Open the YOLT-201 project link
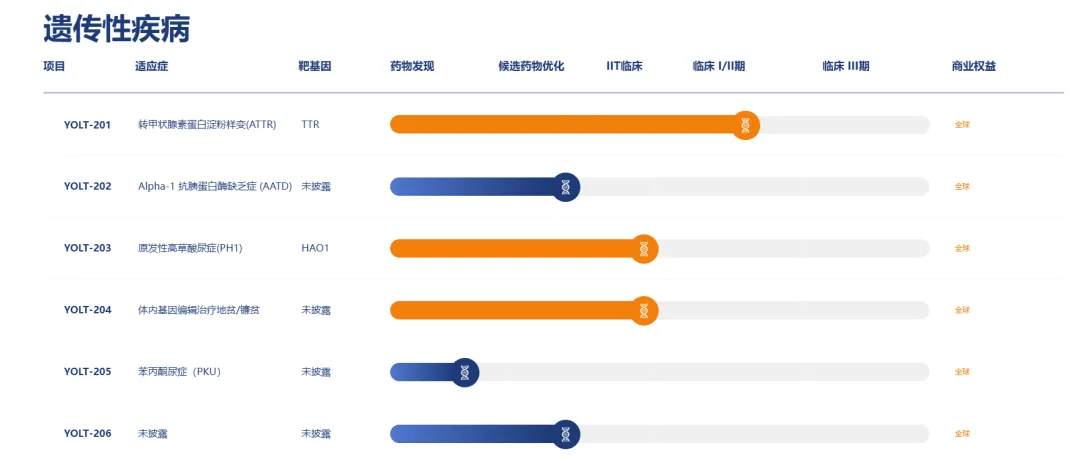This screenshot has height=462, width=1080. click(x=87, y=125)
